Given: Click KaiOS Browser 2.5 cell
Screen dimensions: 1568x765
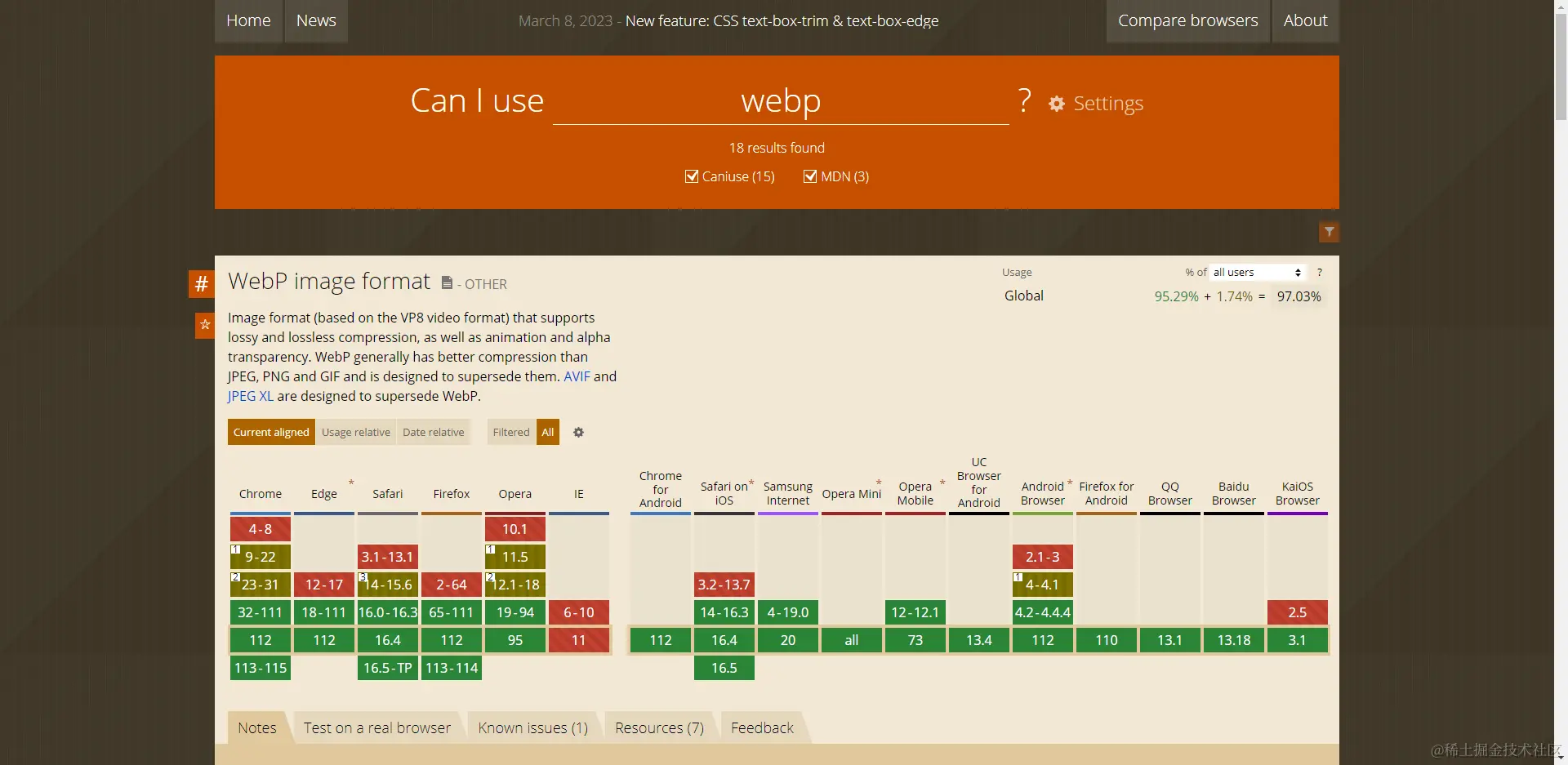Looking at the screenshot, I should click(1298, 612).
